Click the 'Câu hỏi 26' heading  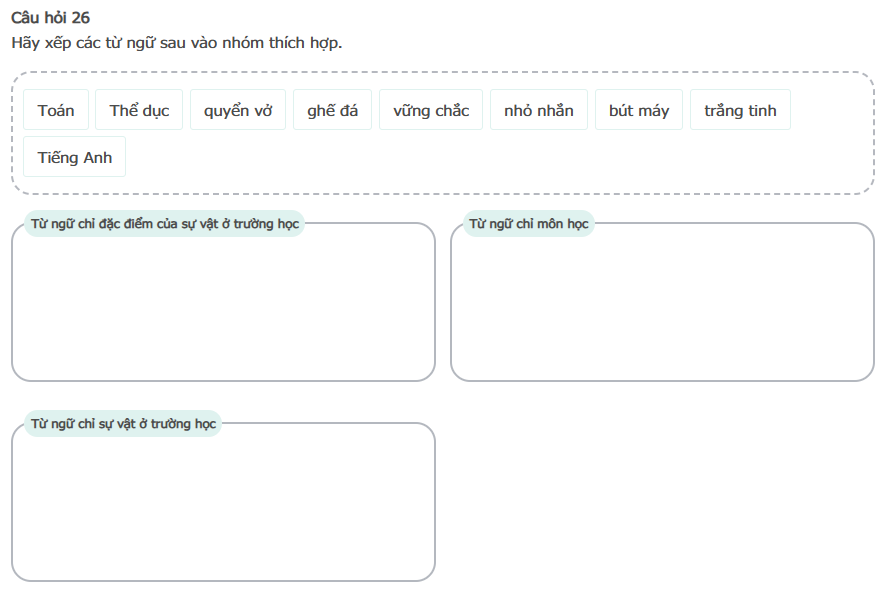coord(50,18)
